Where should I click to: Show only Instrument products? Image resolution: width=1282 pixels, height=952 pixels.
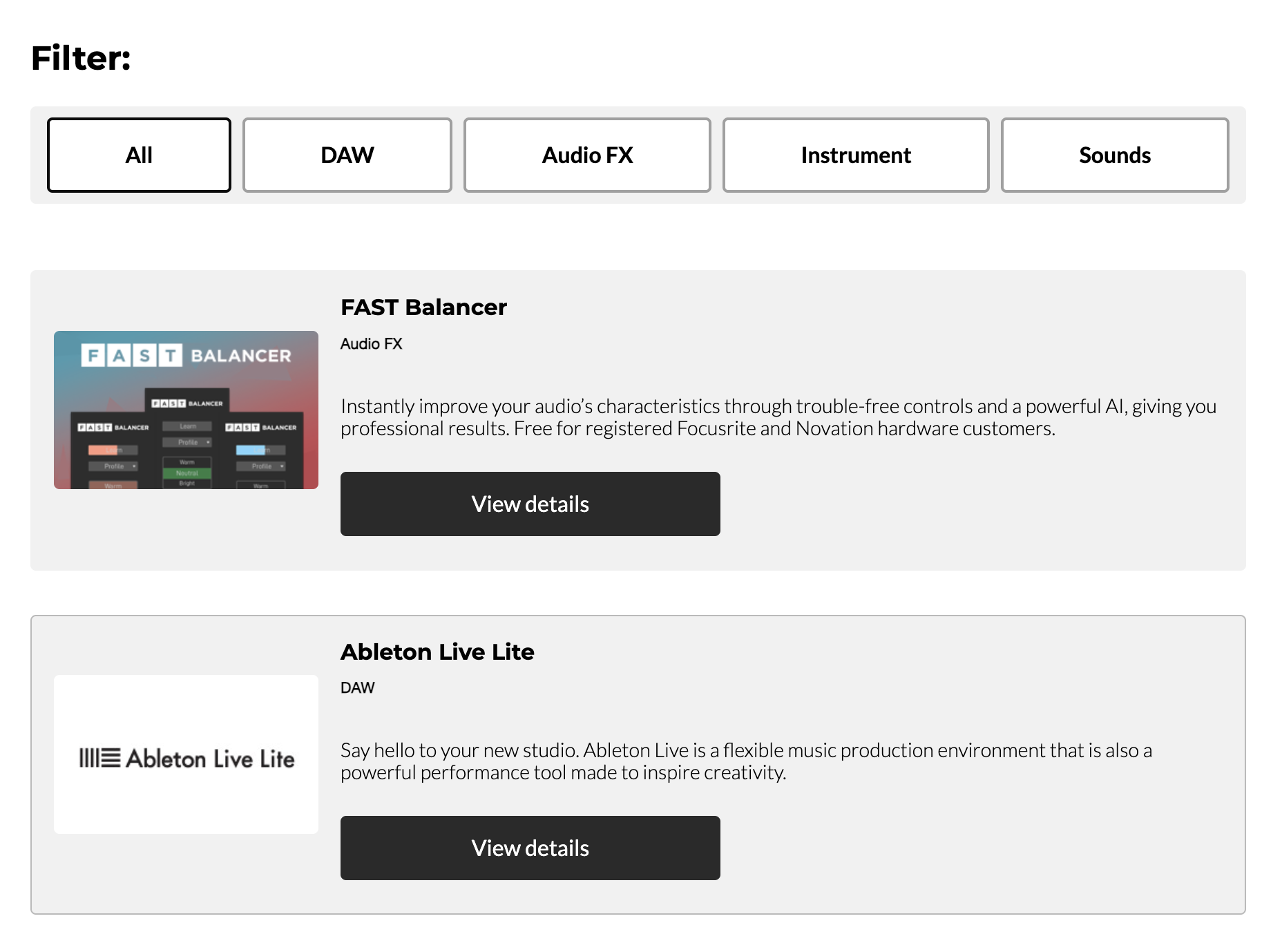click(x=855, y=155)
